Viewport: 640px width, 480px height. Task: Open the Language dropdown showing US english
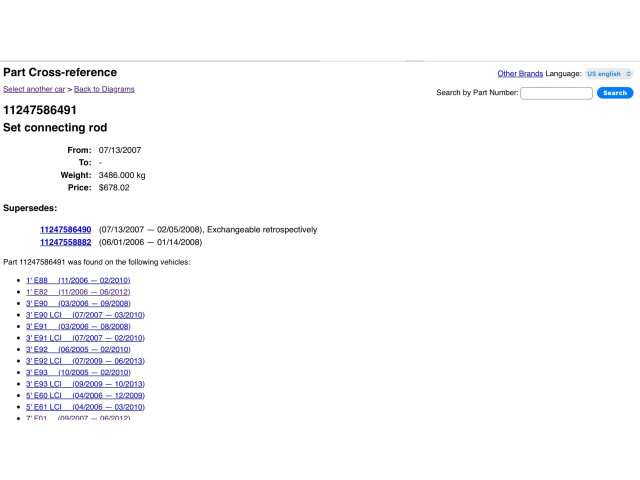point(608,74)
